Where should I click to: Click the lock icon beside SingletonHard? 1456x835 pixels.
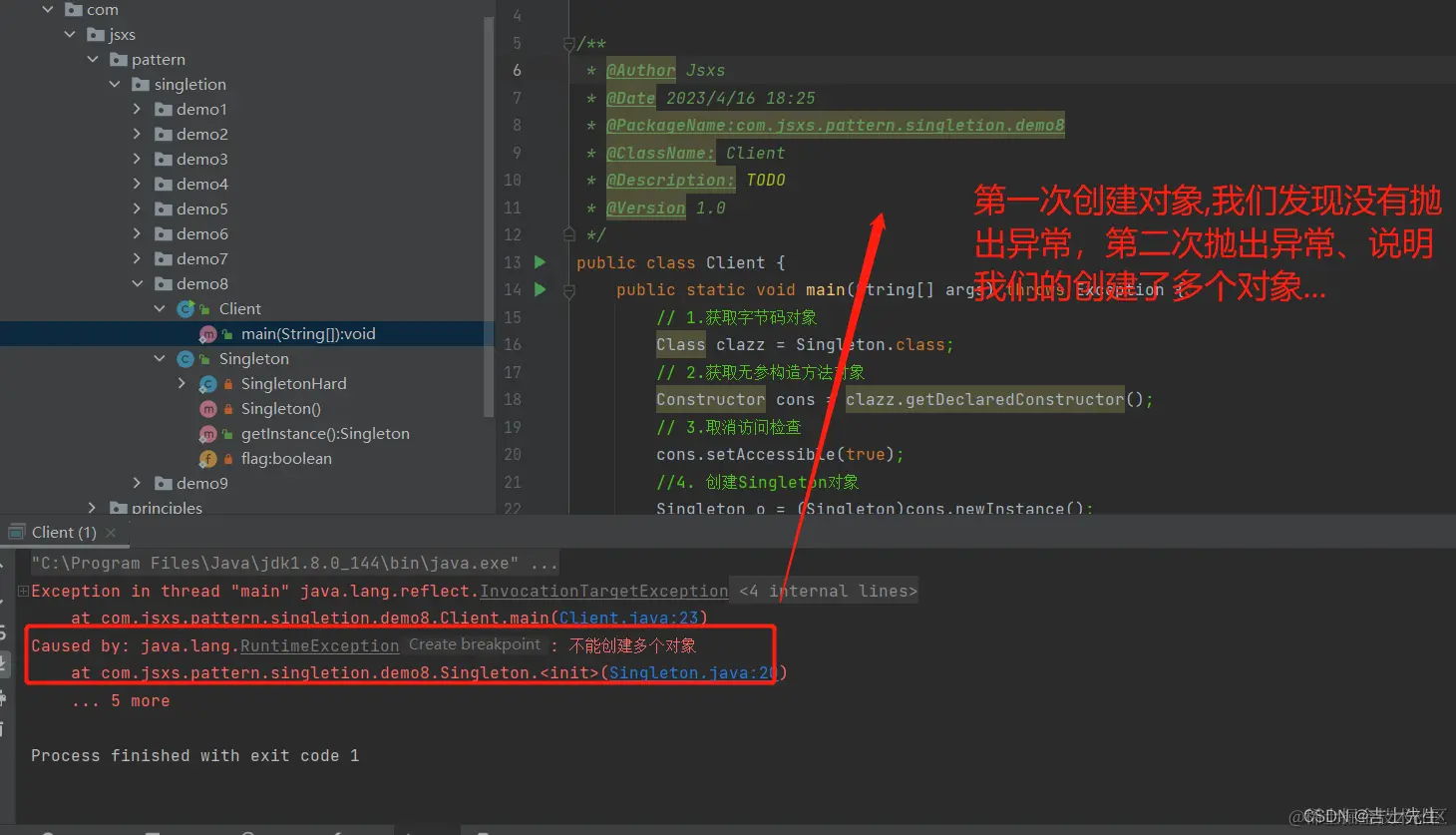[228, 384]
